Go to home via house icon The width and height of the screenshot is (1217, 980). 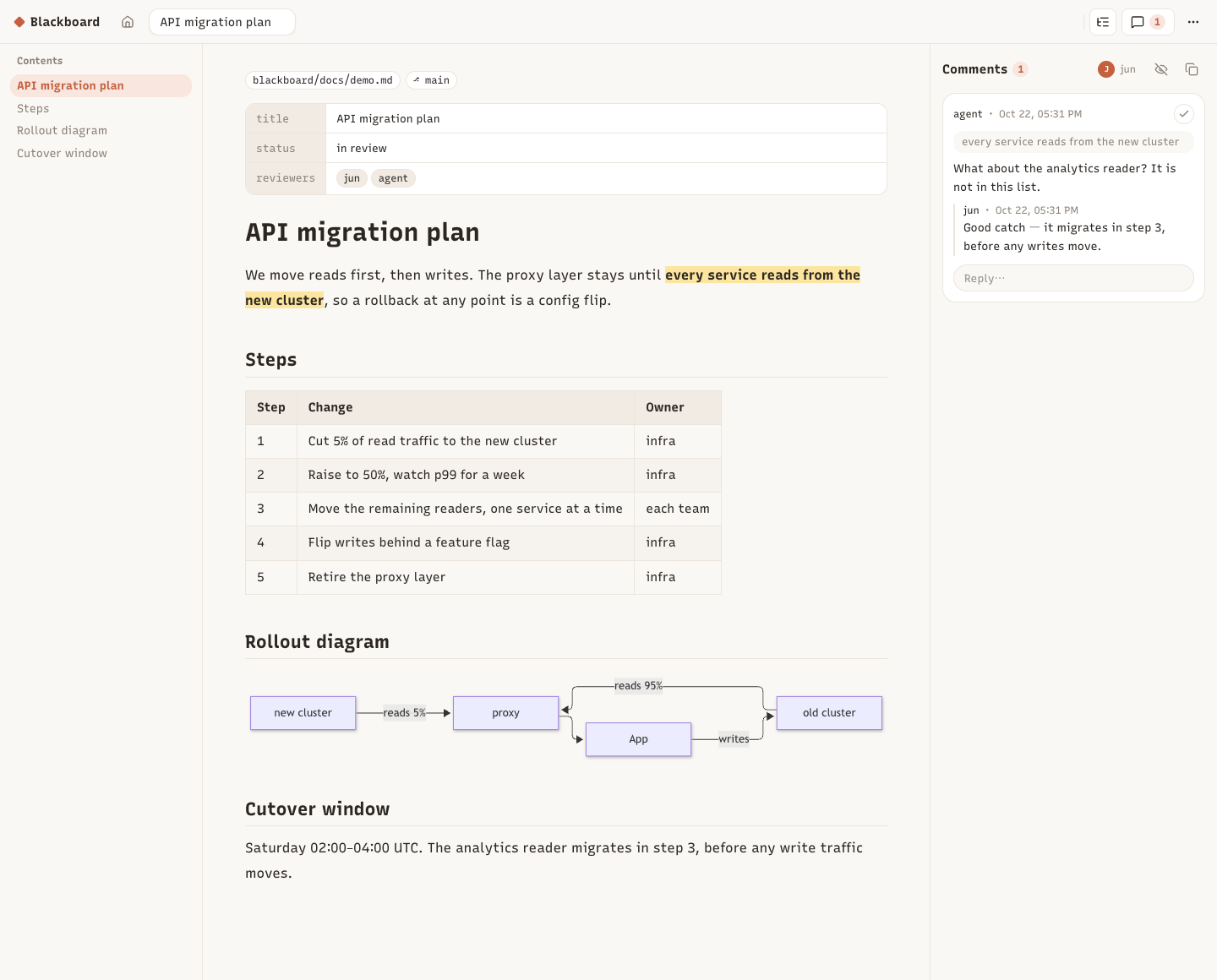128,22
